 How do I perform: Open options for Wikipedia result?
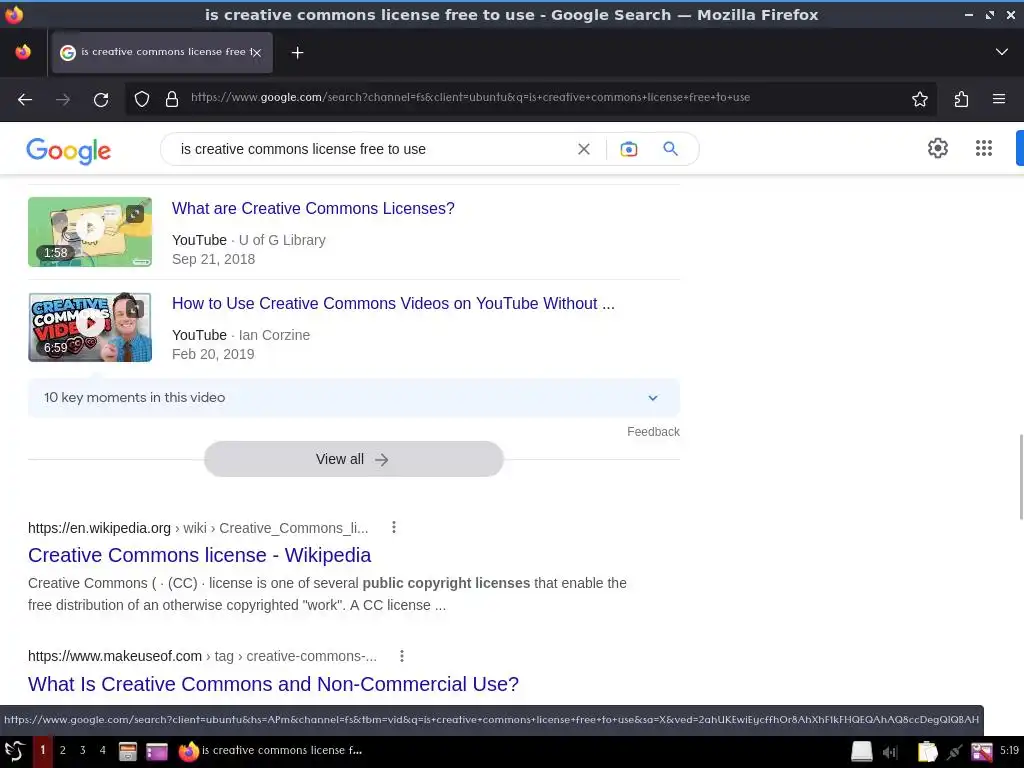point(394,527)
